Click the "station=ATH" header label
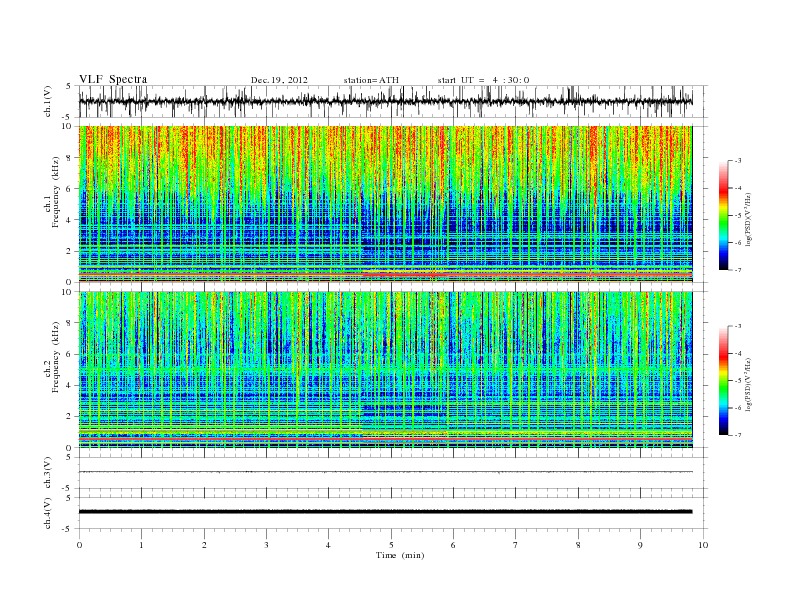The image size is (792, 612). coord(371,80)
